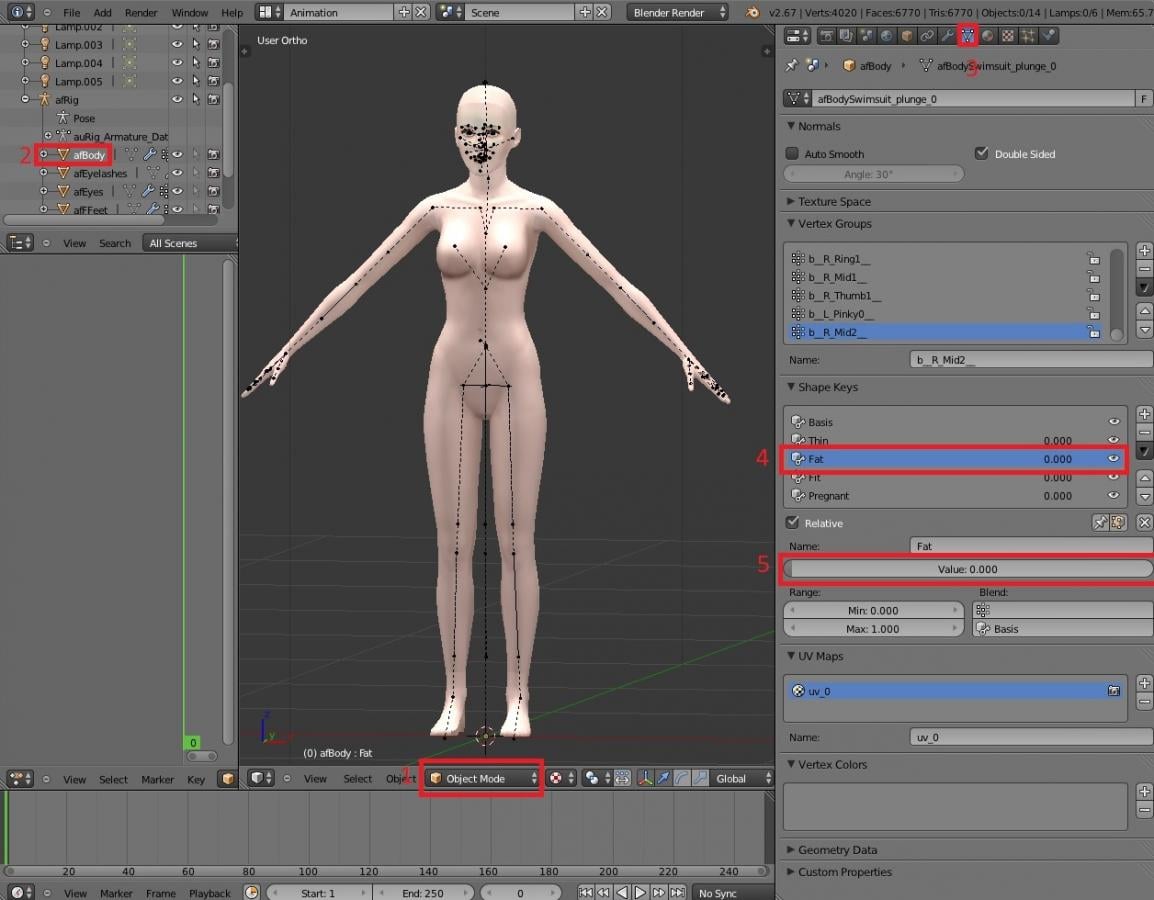Click the timeline End: 250 frame field

tap(424, 893)
